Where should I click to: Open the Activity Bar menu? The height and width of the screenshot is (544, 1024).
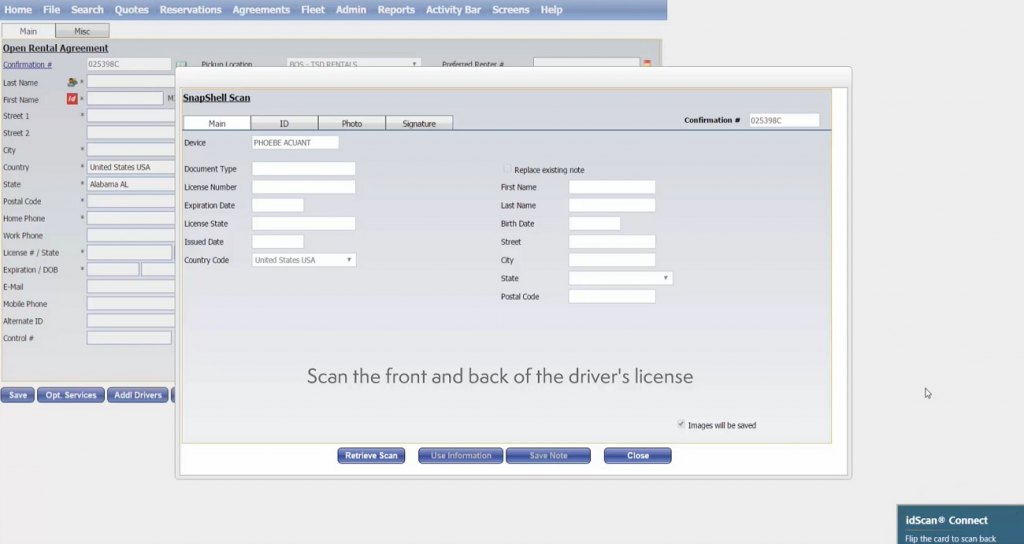[453, 10]
